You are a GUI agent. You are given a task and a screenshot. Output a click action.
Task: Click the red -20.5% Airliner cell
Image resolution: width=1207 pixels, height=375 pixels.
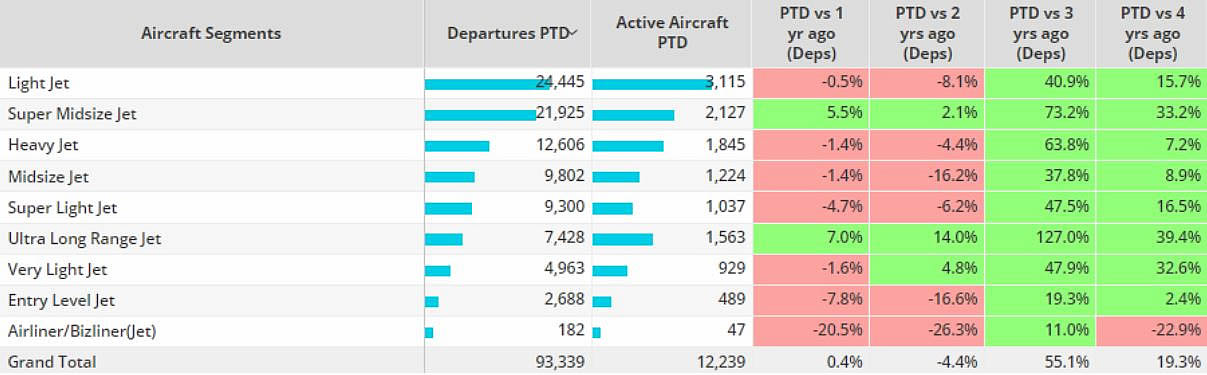tap(811, 332)
